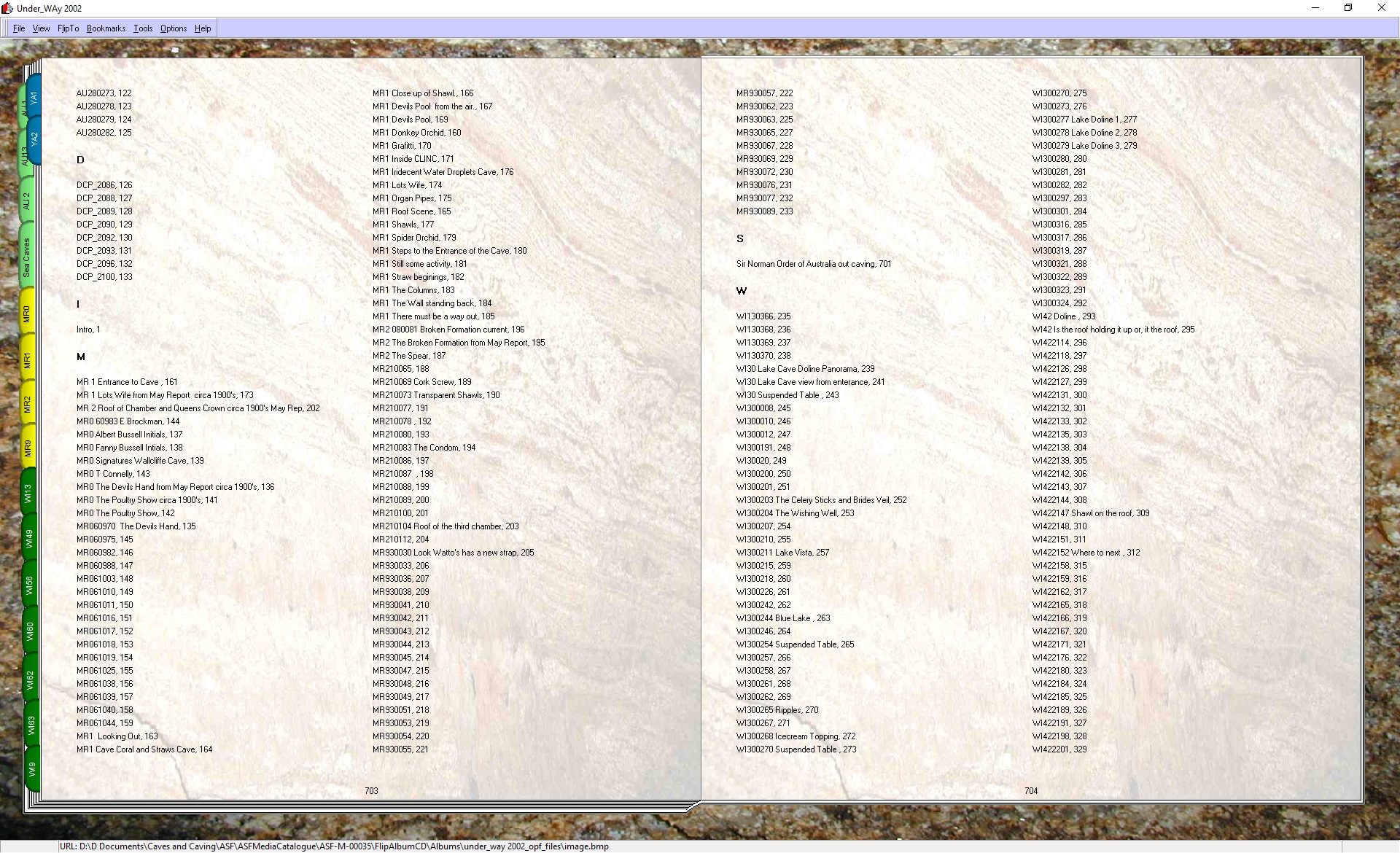Flip to the MR1 bookmark tab
1400x853 pixels.
[x=27, y=359]
